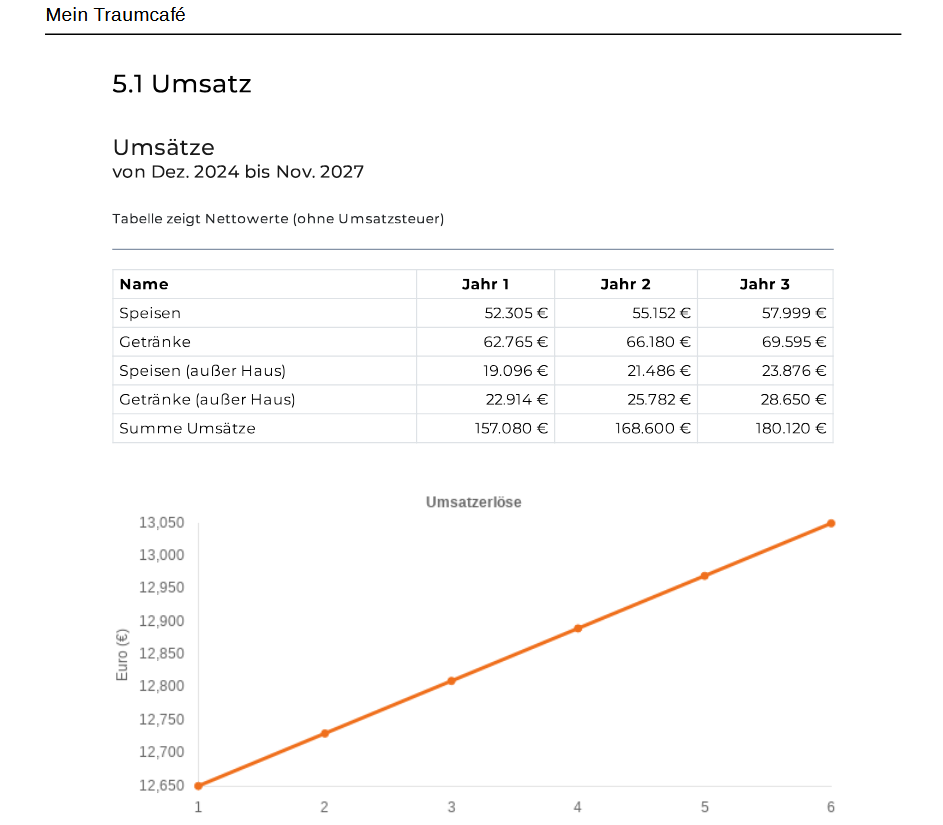Click the 12,900 y-axis label
Viewport: 943px width, 825px height.
[161, 621]
